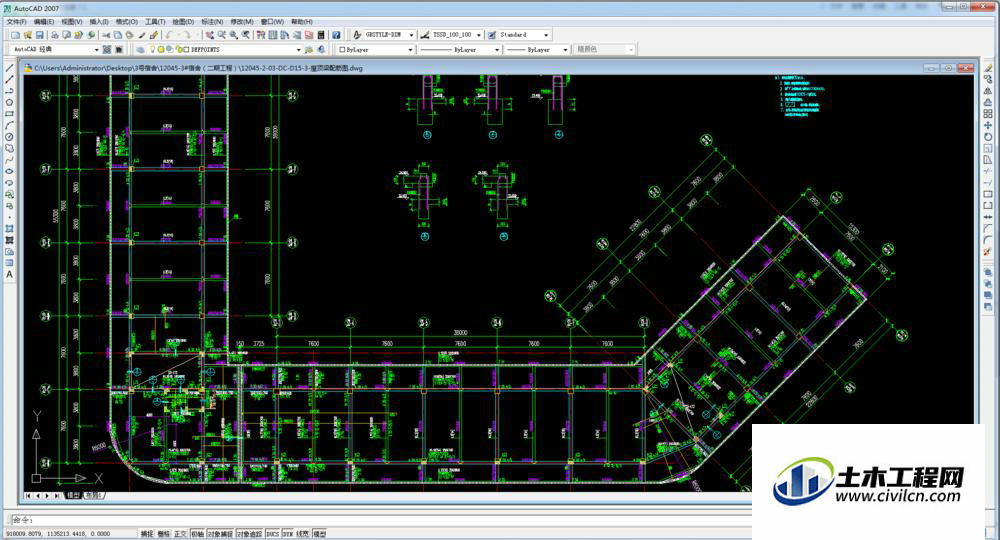Image resolution: width=1000 pixels, height=540 pixels.
Task: Open the ByLayer color control dropdown
Action: [x=410, y=49]
